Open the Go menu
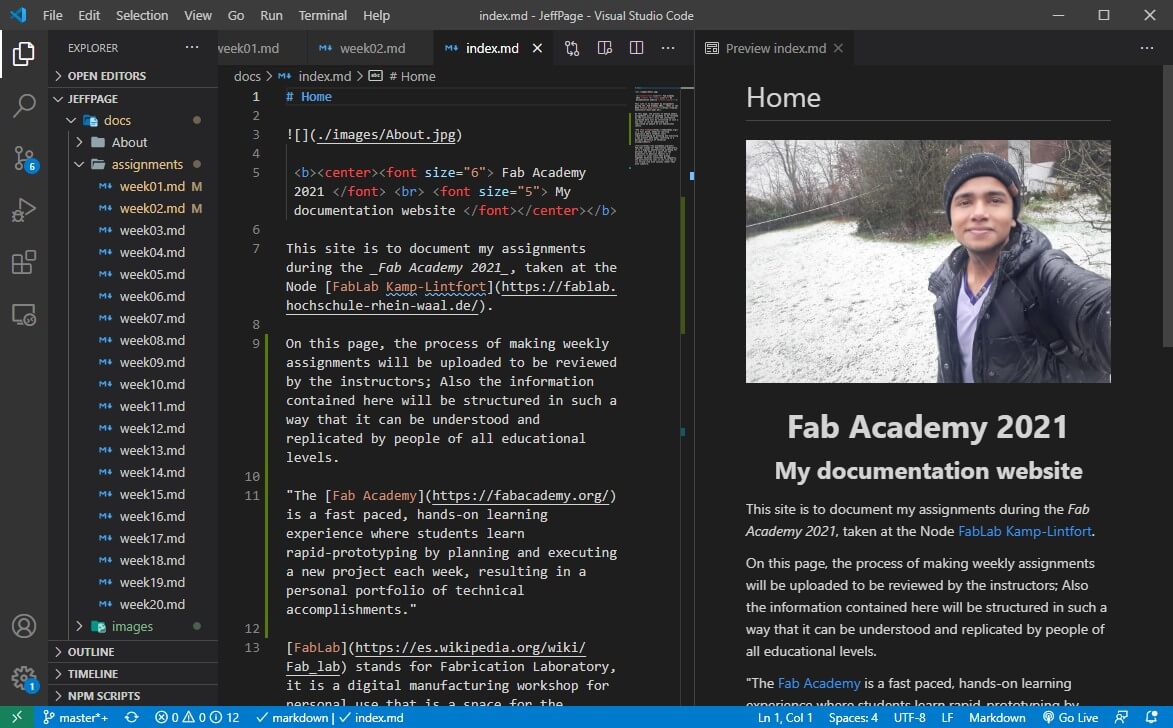The width and height of the screenshot is (1173, 728). click(x=236, y=15)
